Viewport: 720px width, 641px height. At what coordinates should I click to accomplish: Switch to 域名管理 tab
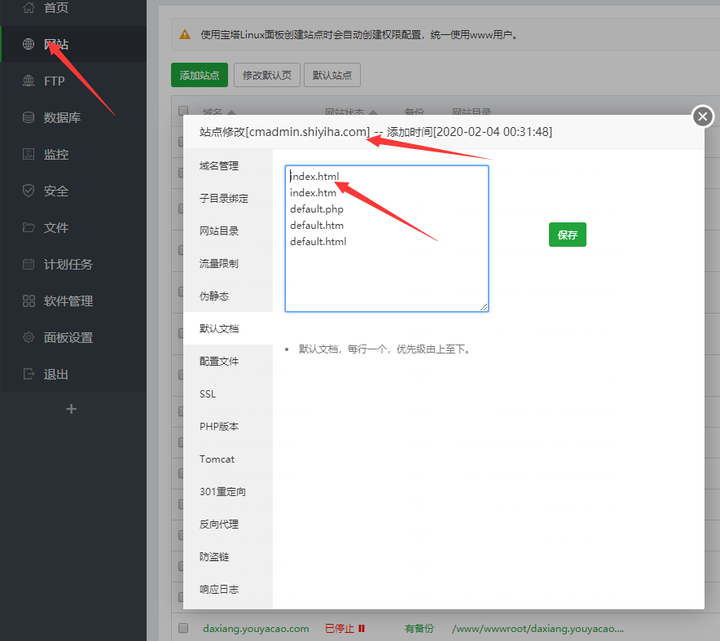(228, 166)
